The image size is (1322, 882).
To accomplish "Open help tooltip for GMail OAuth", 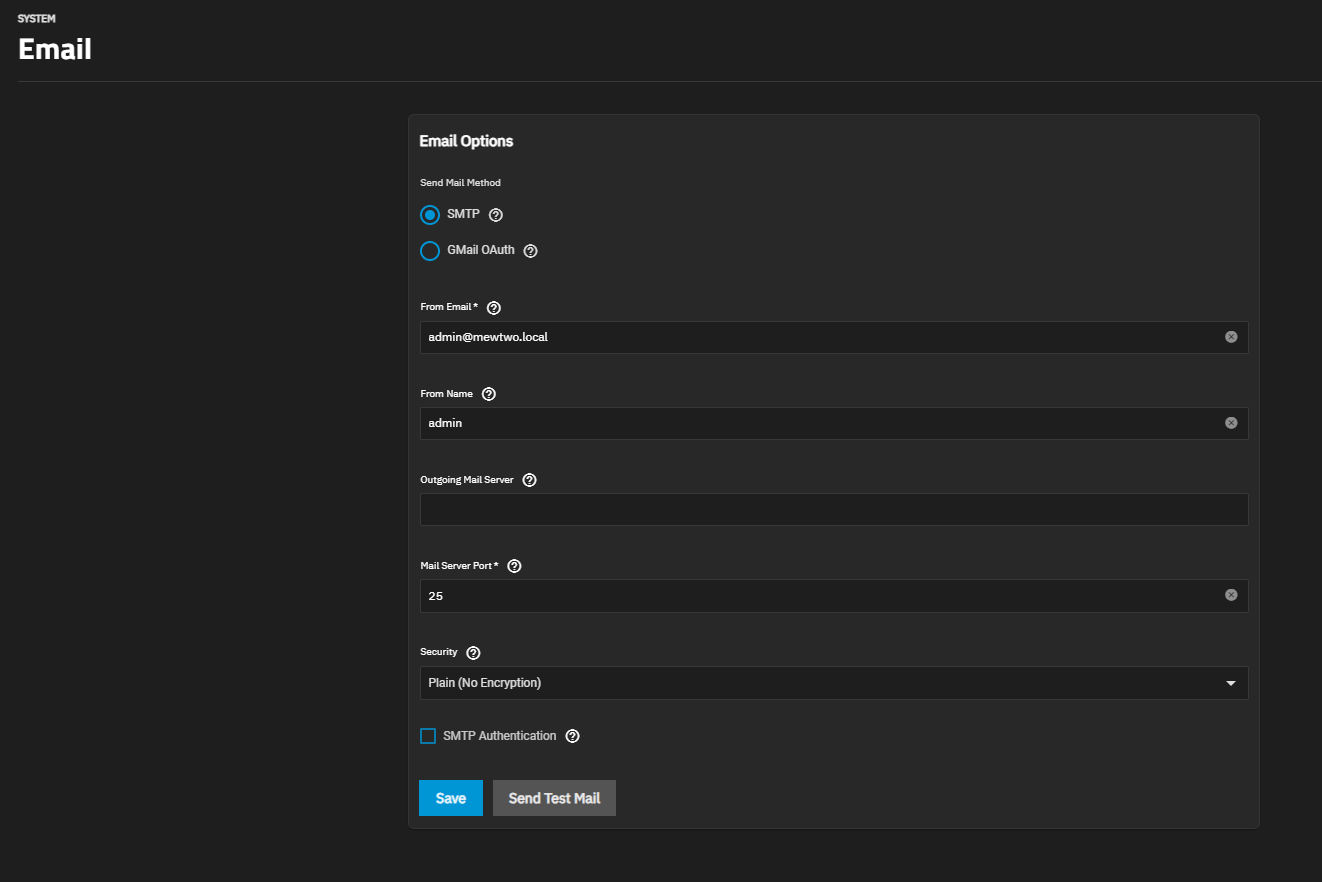I will click(x=531, y=251).
